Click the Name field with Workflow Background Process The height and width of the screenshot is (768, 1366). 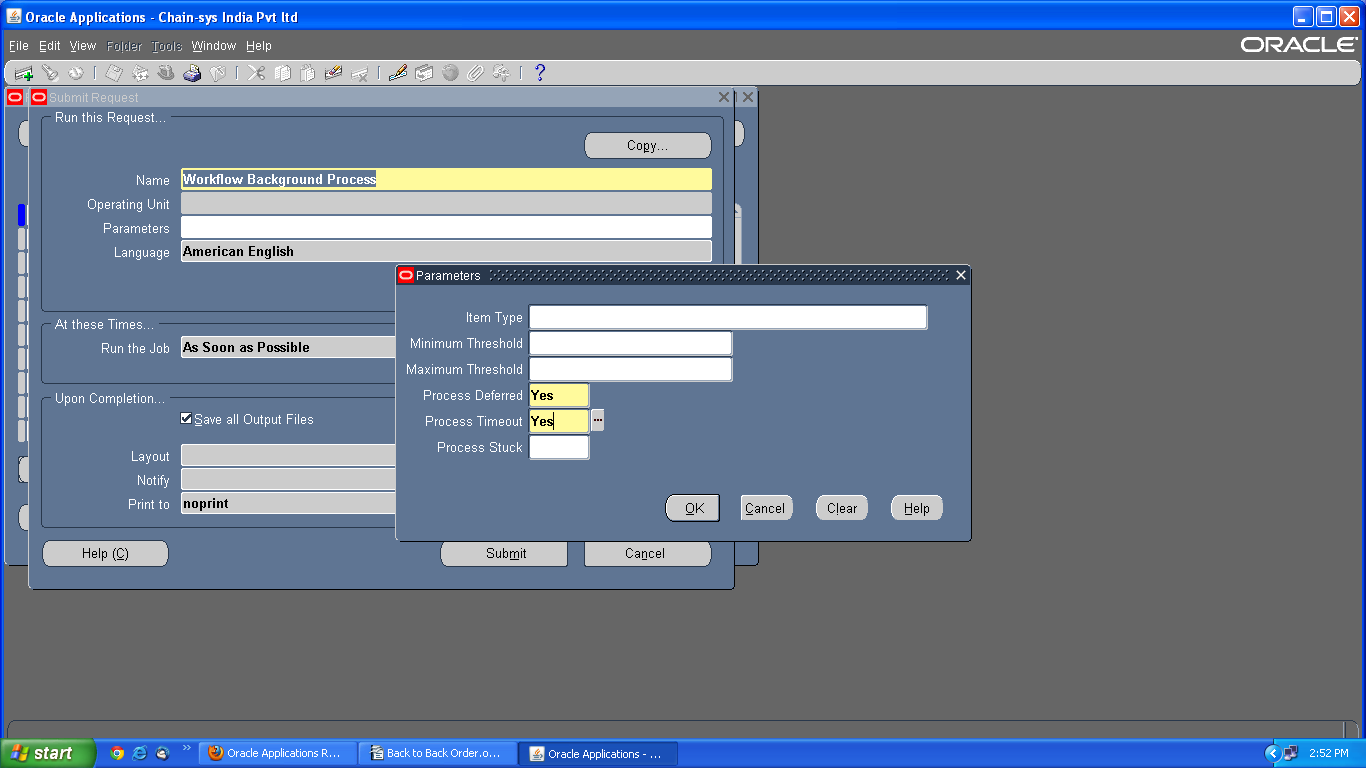[x=446, y=179]
